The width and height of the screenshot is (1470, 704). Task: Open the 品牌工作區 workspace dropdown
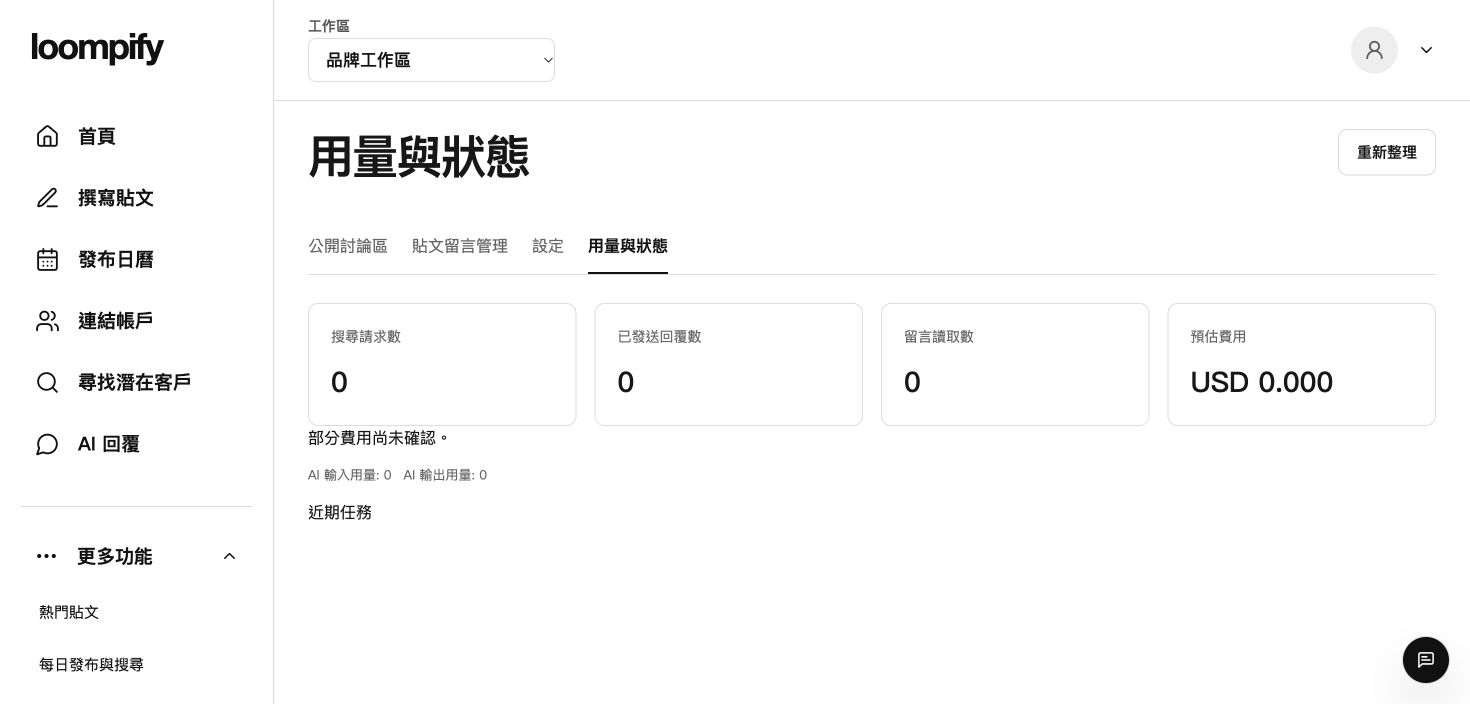point(431,60)
